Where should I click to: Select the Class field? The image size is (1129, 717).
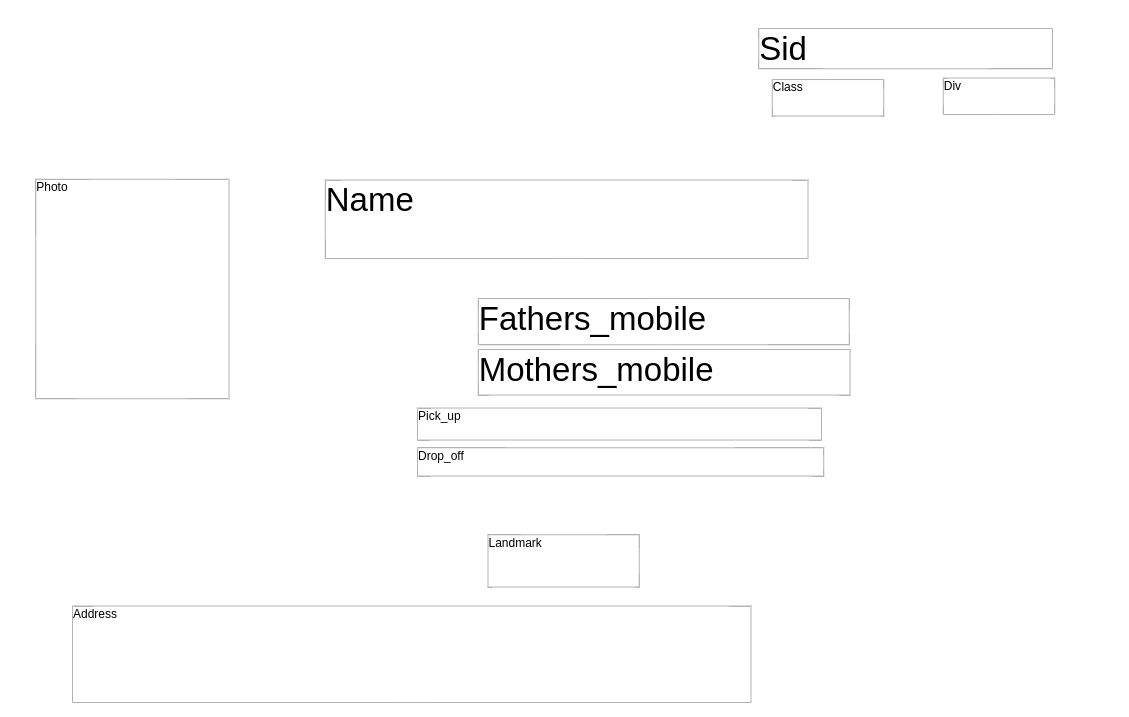tap(828, 100)
